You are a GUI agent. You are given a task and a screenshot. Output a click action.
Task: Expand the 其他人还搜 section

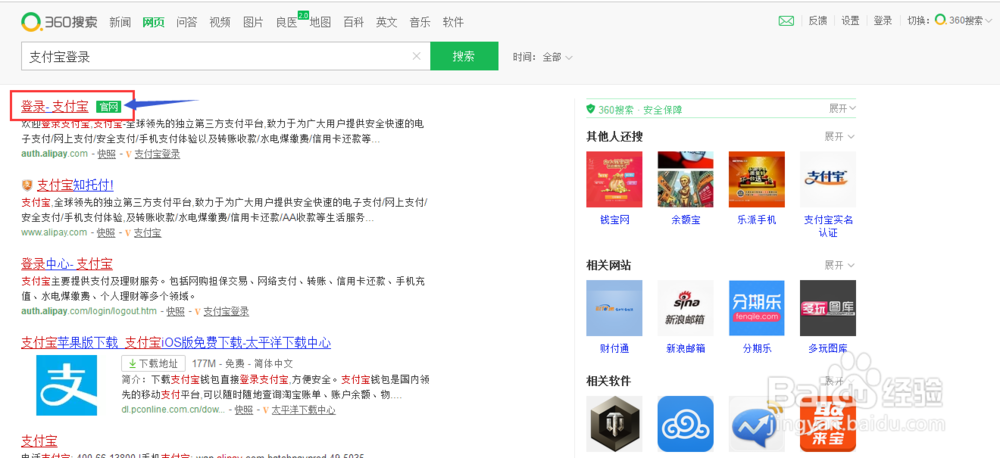pos(839,137)
